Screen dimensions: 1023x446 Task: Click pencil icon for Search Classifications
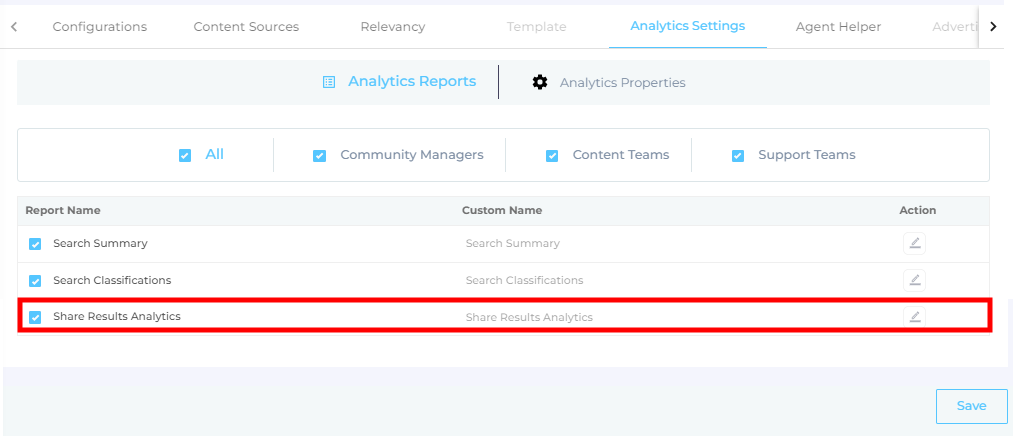pos(914,280)
